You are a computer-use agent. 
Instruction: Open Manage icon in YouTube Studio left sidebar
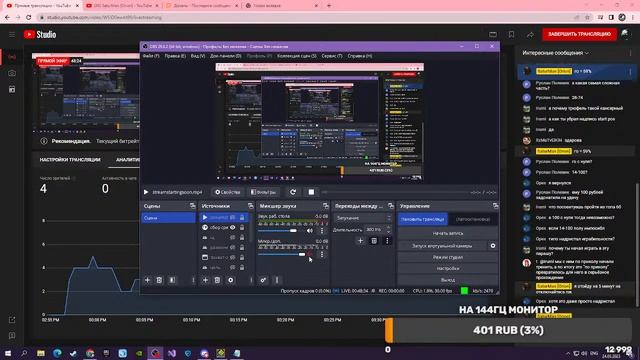click(x=12, y=89)
